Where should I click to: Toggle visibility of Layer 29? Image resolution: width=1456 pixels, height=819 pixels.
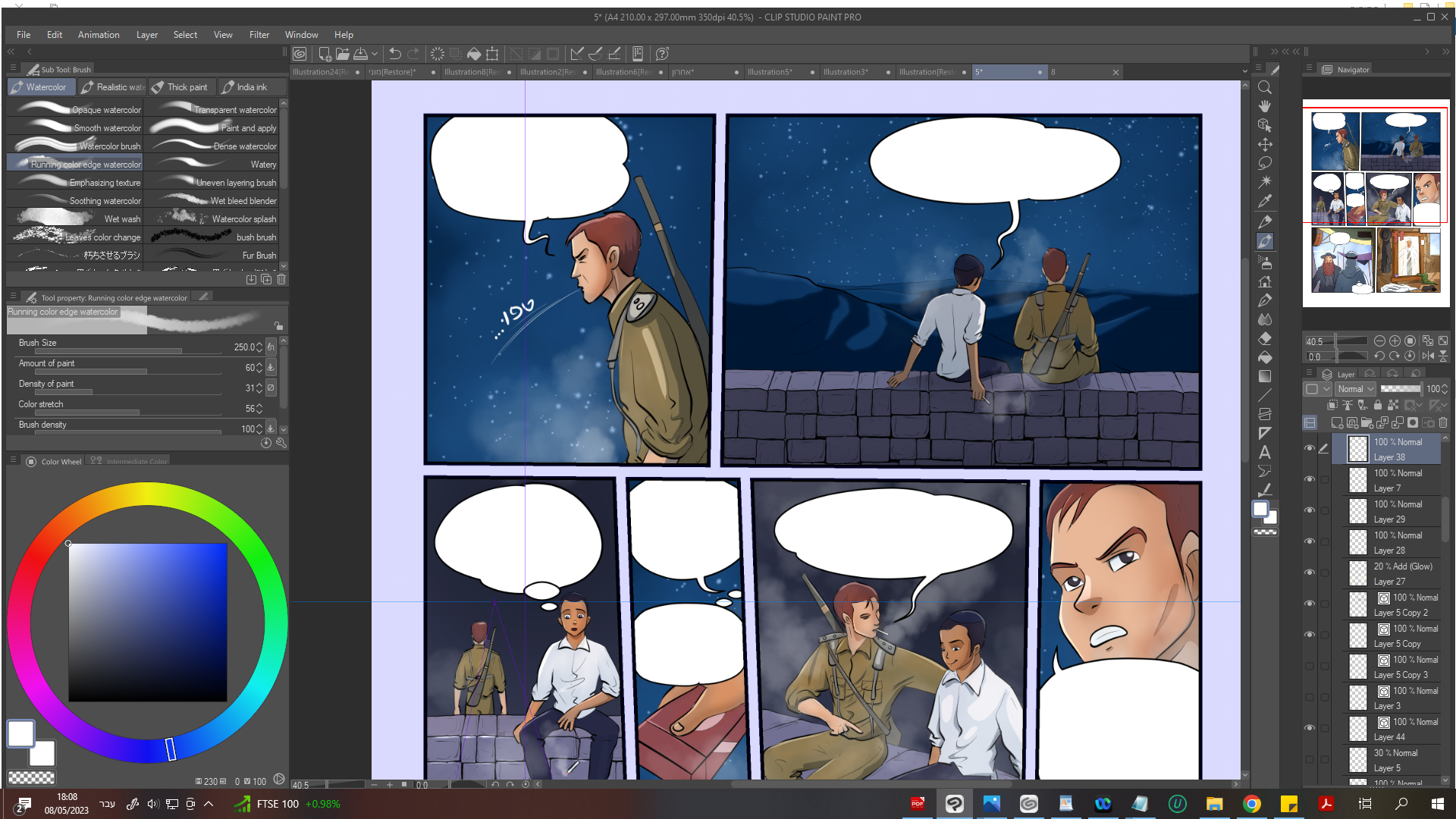coord(1310,510)
